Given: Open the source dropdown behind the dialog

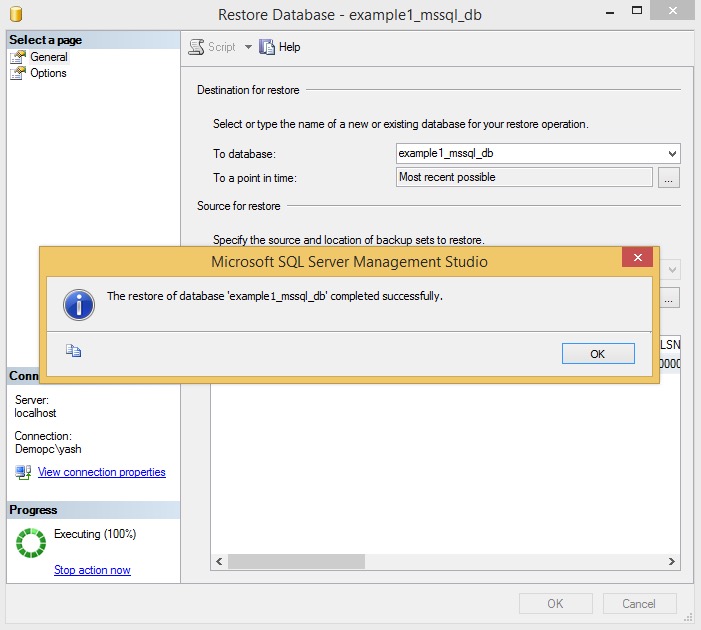Looking at the screenshot, I should pos(671,270).
